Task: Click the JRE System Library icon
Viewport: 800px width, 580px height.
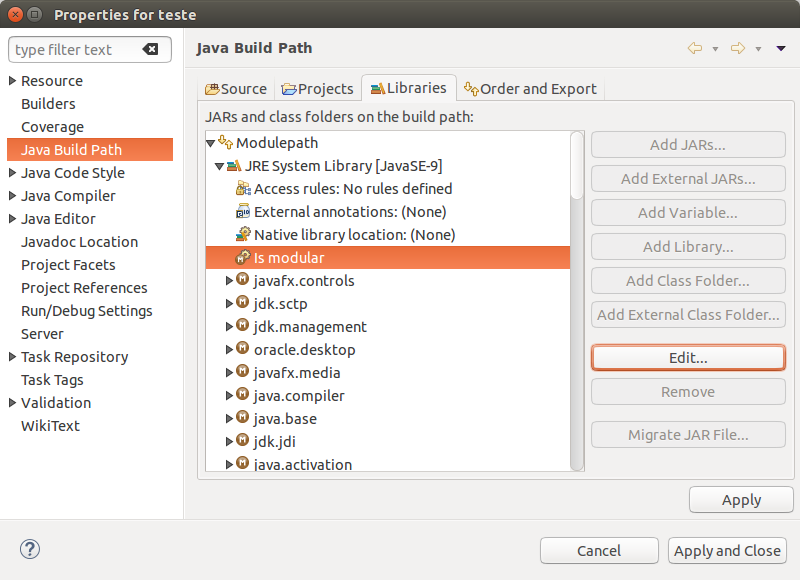Action: pos(234,166)
